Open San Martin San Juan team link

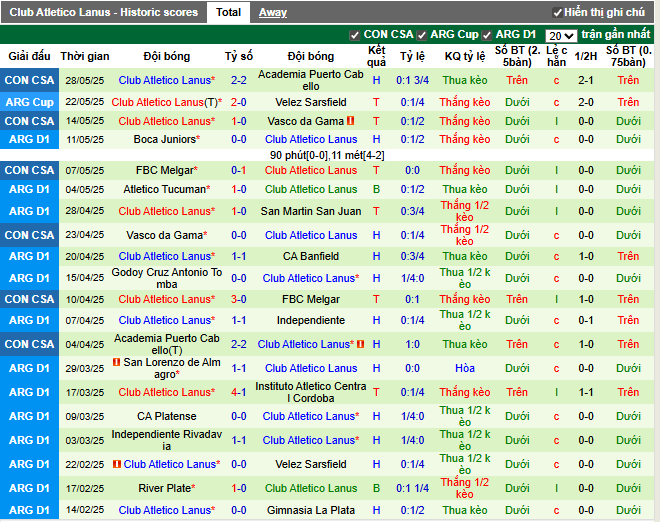pos(311,211)
